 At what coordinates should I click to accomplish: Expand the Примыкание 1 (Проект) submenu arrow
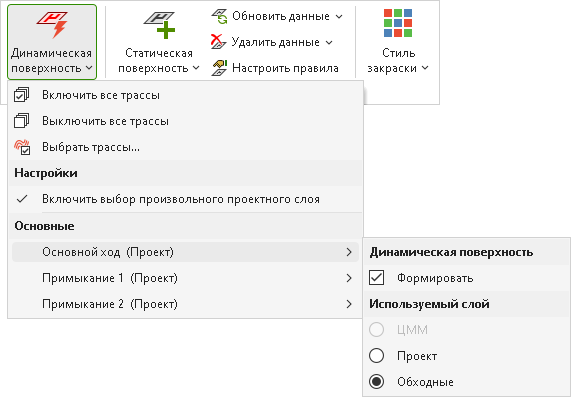(x=349, y=278)
